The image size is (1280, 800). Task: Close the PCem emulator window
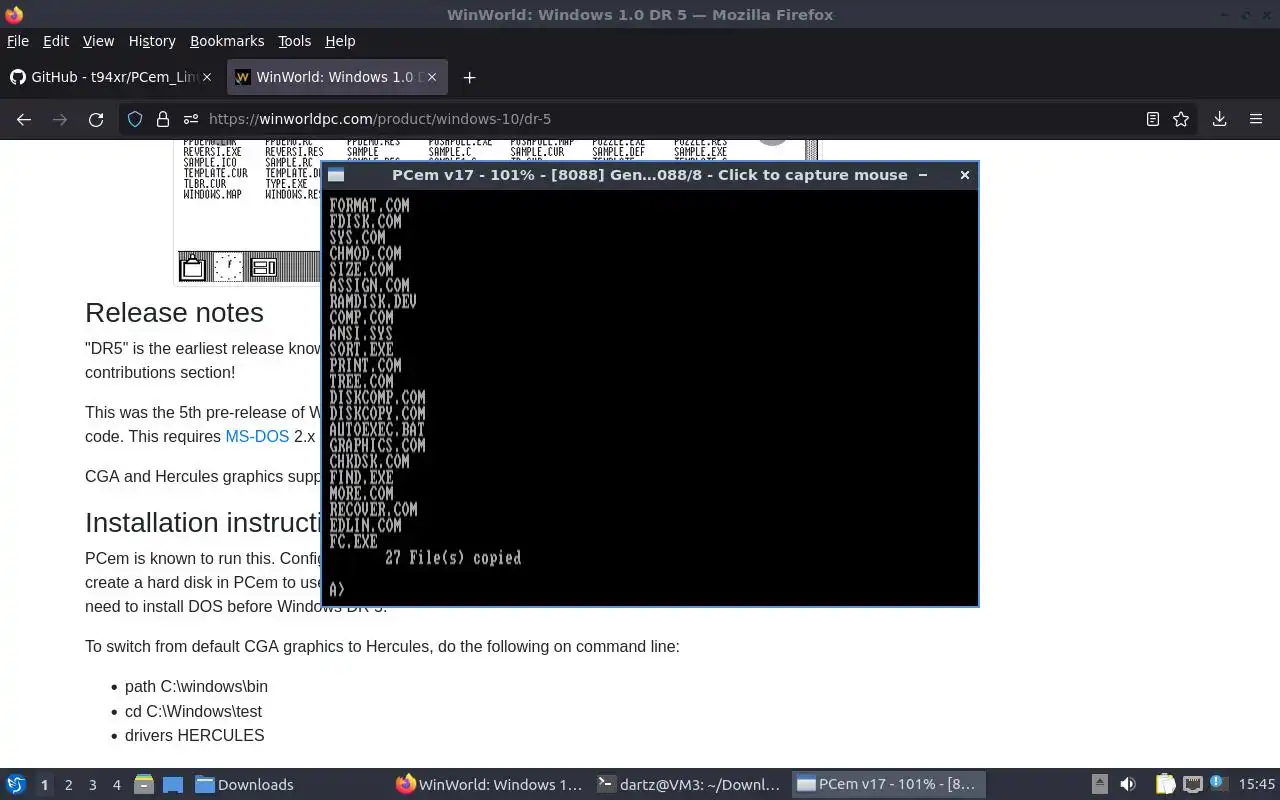964,175
